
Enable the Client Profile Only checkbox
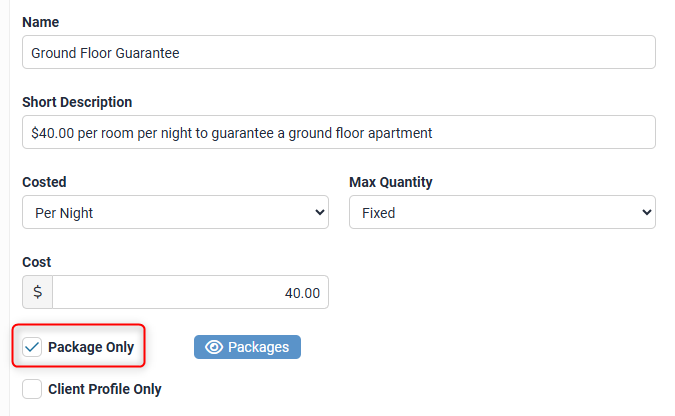coord(32,389)
